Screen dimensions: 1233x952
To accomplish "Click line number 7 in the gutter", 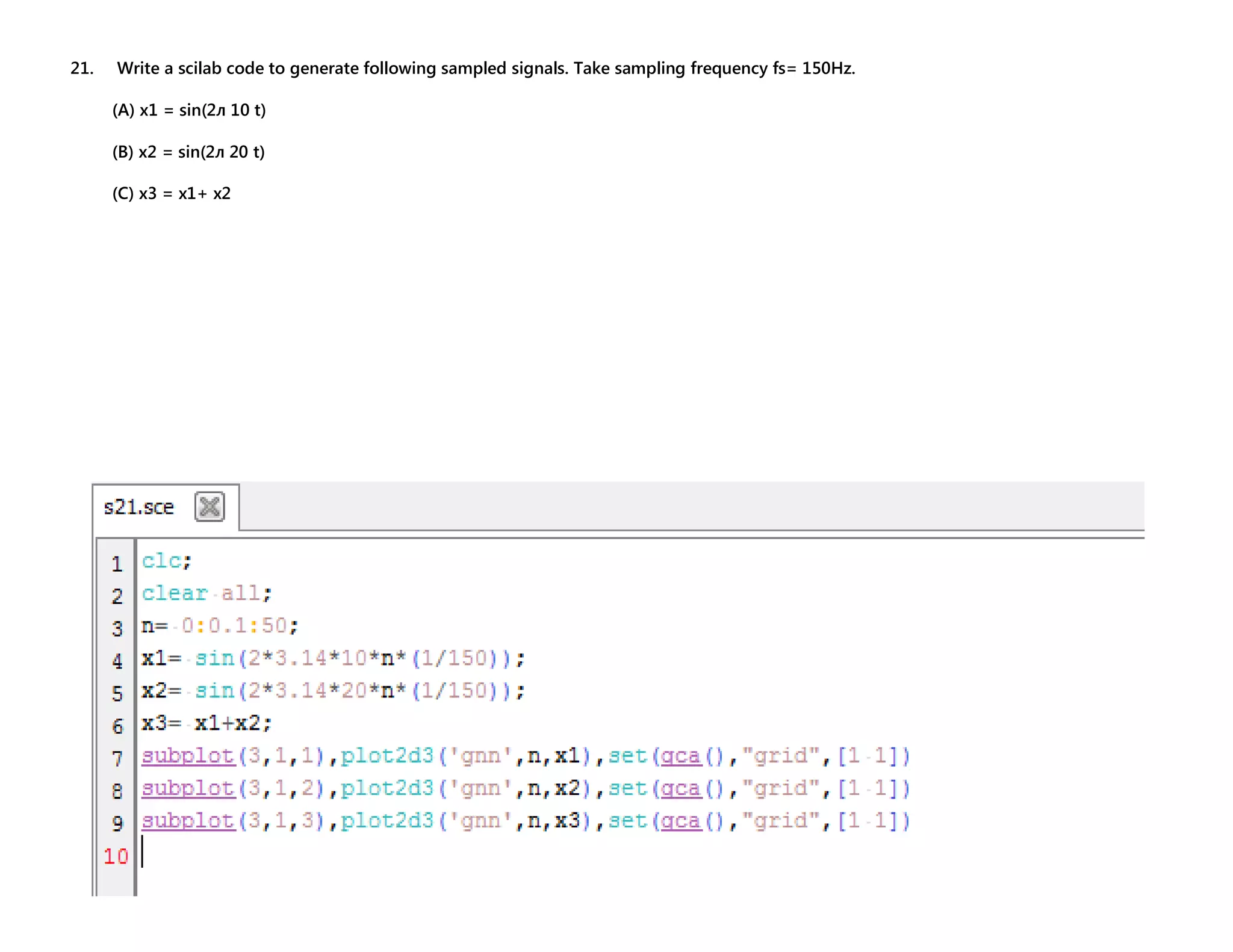I will point(117,759).
